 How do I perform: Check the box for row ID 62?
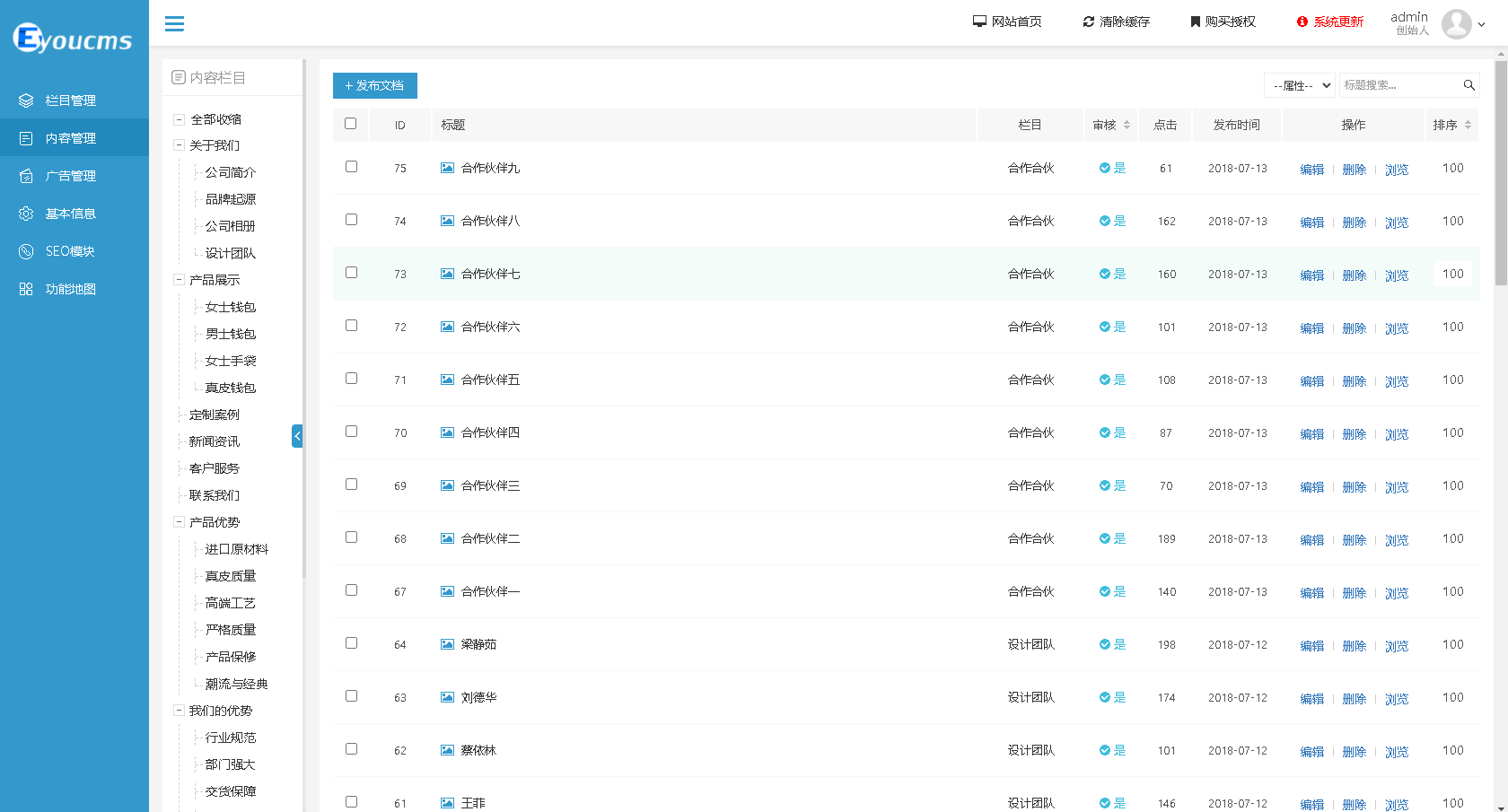[x=351, y=749]
